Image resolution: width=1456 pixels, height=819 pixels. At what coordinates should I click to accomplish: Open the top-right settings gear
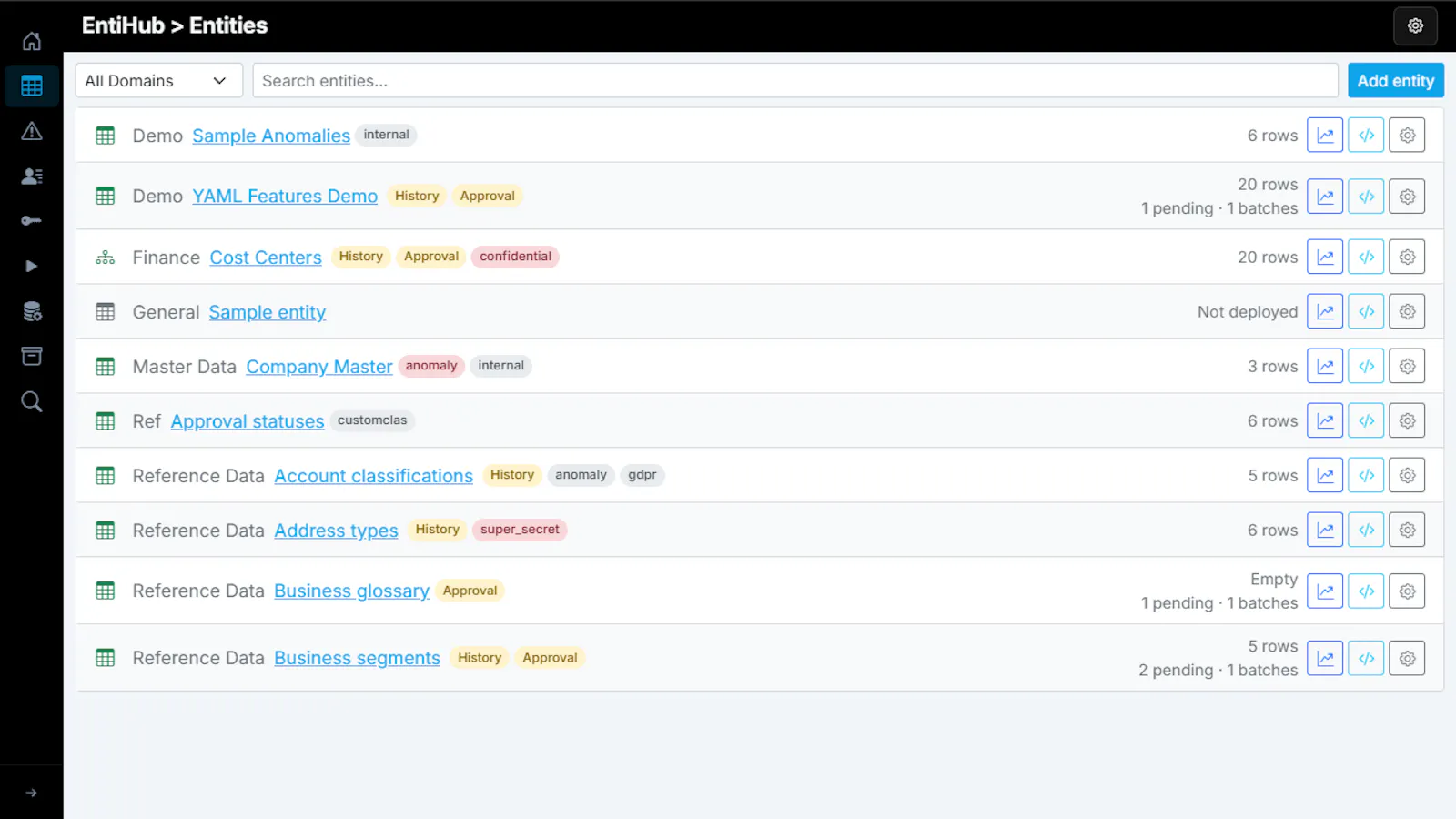point(1415,25)
